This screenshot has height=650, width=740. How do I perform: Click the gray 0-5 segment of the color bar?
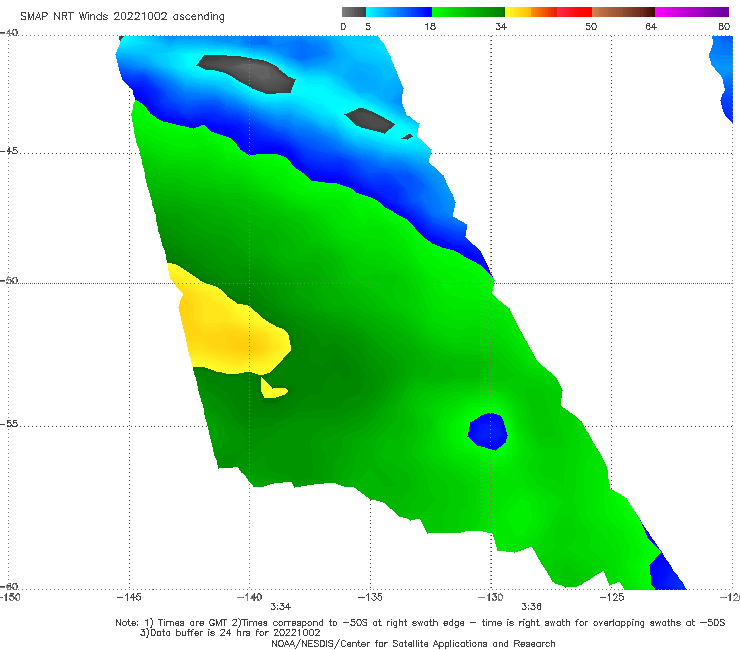tap(354, 12)
